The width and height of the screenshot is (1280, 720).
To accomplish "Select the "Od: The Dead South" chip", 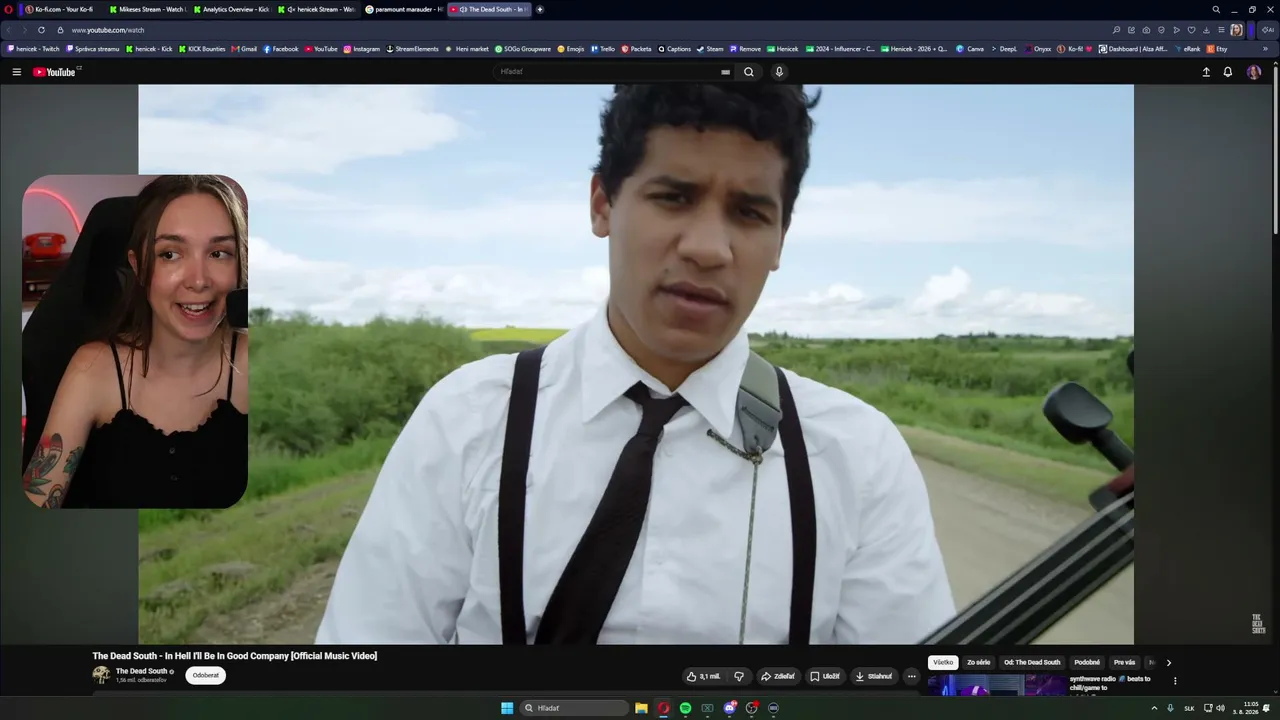I will tap(1032, 662).
